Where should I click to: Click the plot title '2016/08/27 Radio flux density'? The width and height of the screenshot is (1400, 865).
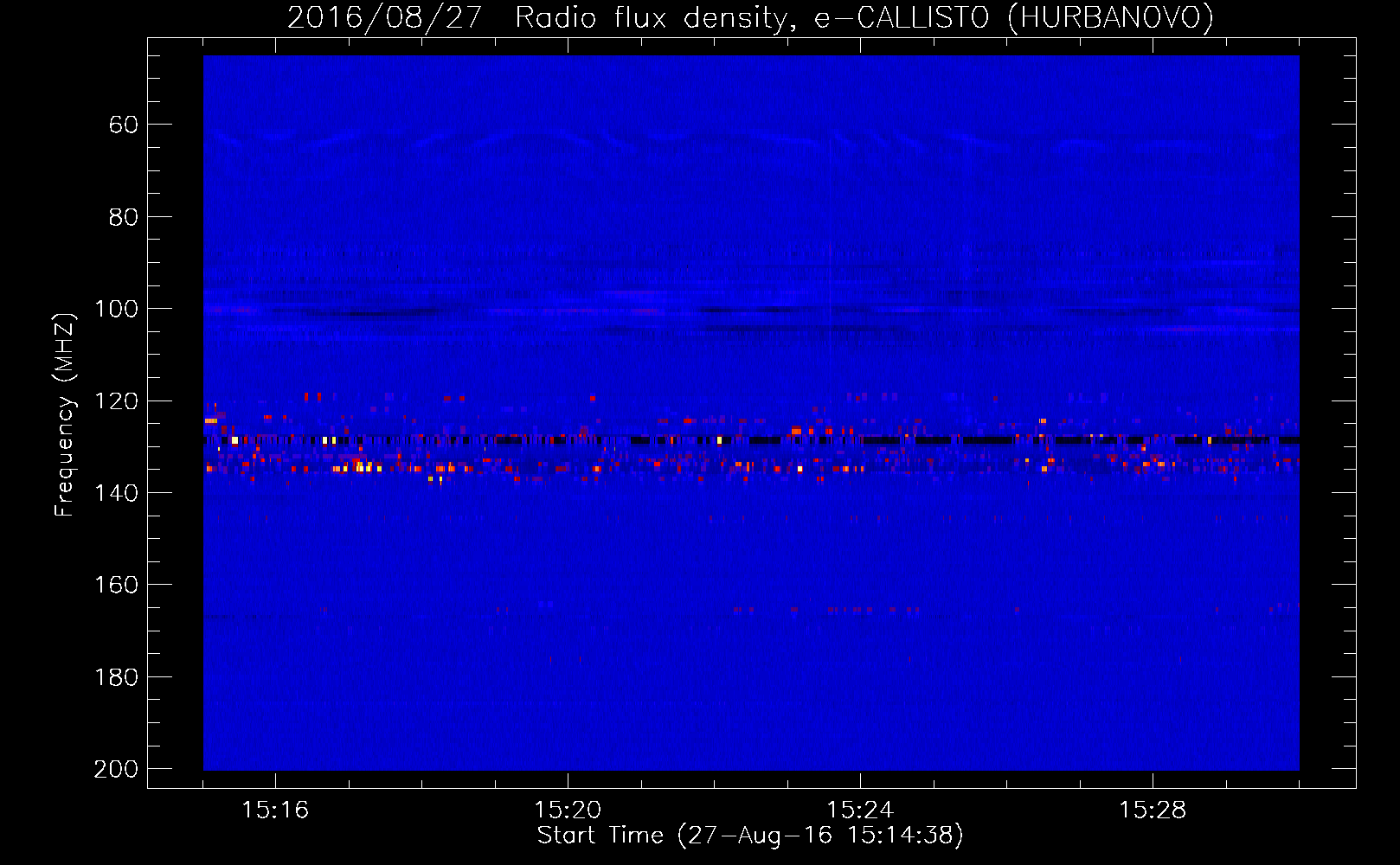pyautogui.click(x=536, y=18)
